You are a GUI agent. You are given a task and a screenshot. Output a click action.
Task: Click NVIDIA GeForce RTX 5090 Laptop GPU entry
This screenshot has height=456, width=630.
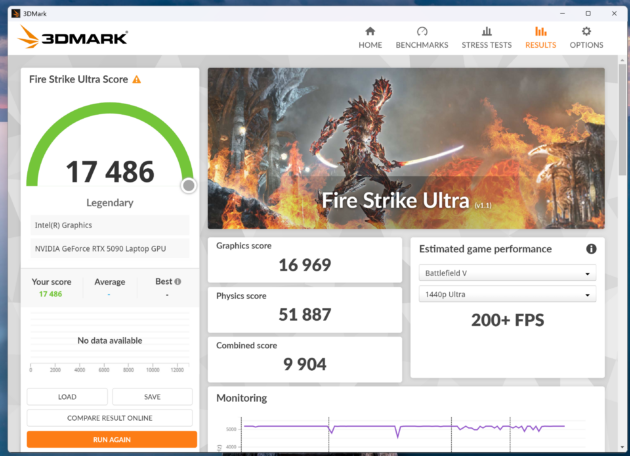(110, 249)
